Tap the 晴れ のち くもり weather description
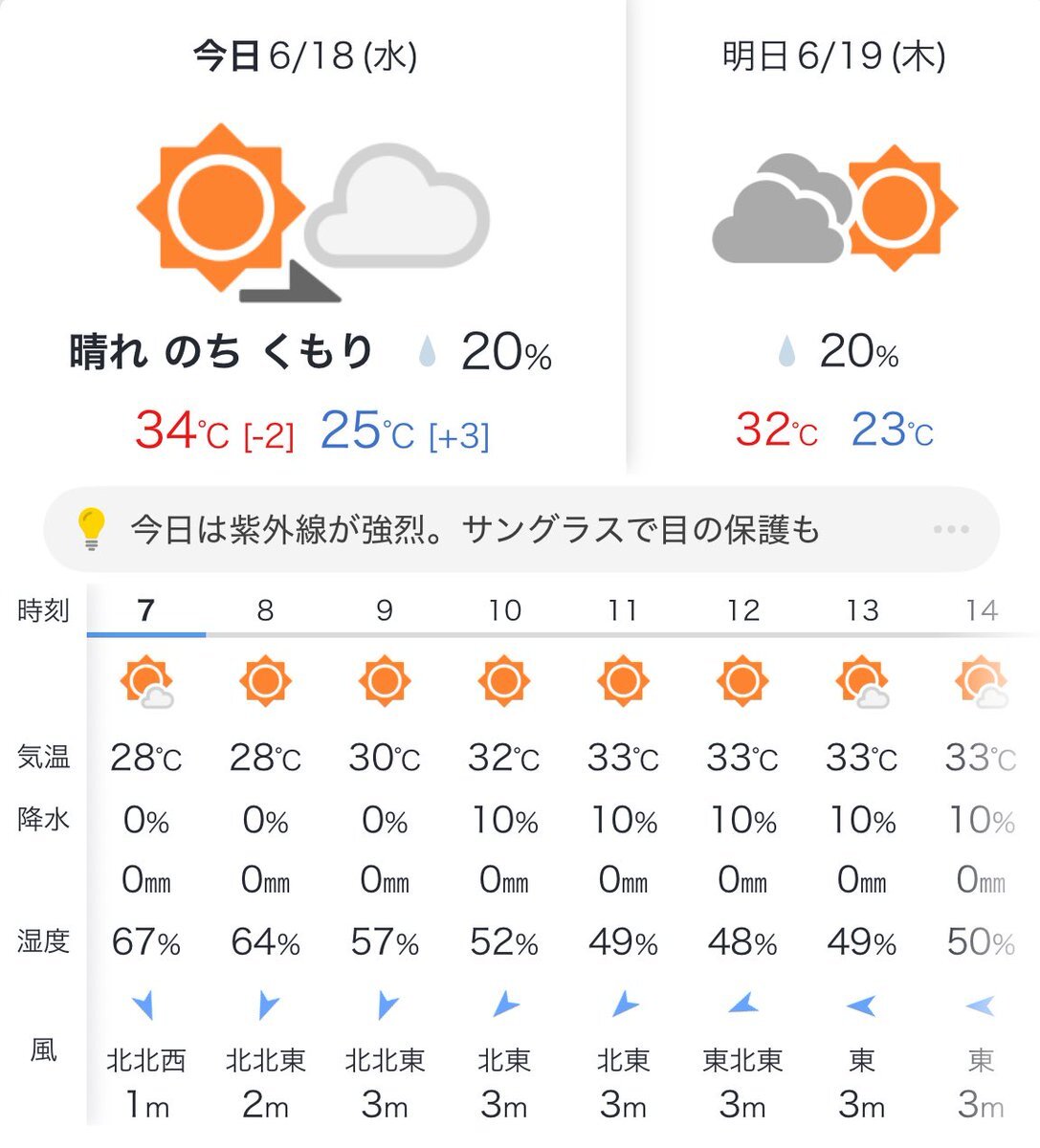The width and height of the screenshot is (1040, 1148). pyautogui.click(x=221, y=351)
